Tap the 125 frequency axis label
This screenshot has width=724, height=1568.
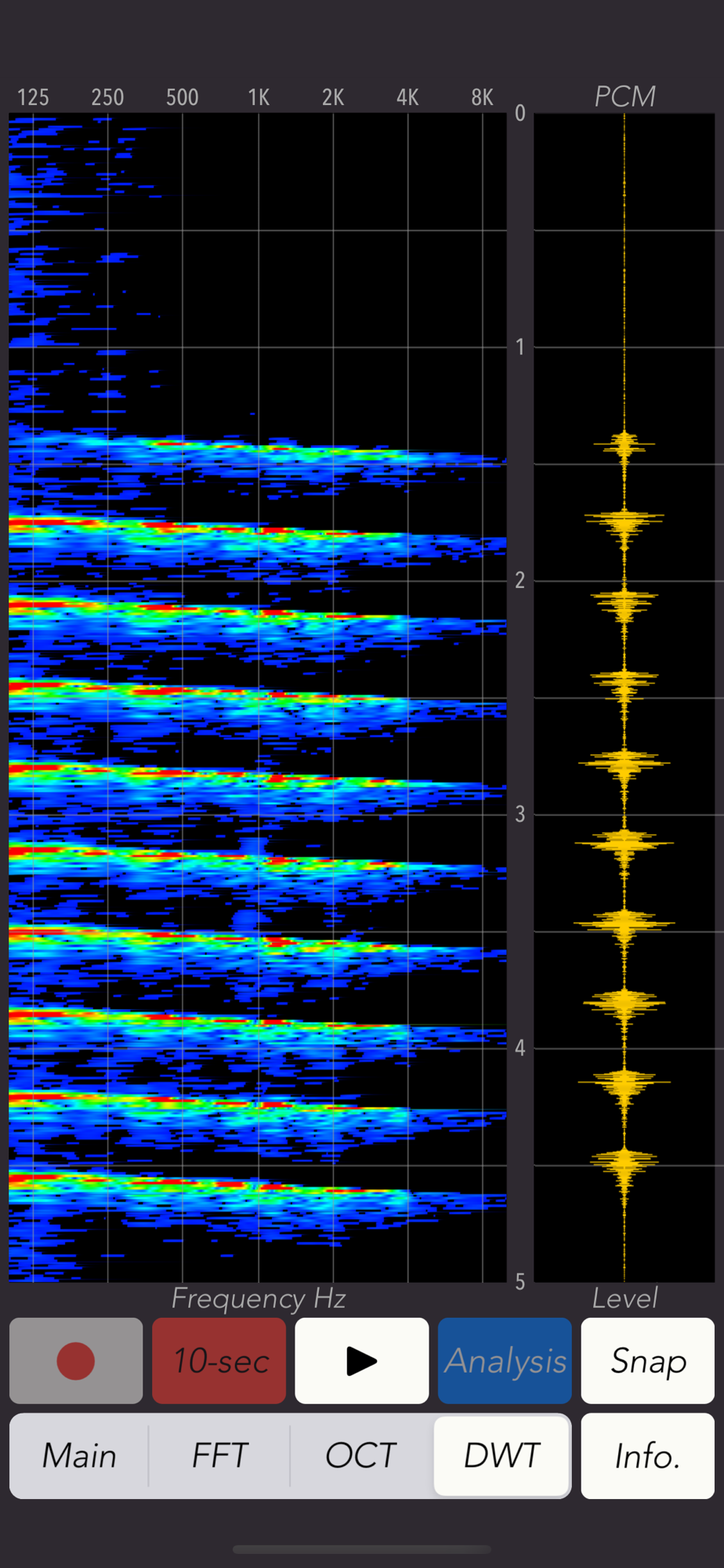click(33, 97)
